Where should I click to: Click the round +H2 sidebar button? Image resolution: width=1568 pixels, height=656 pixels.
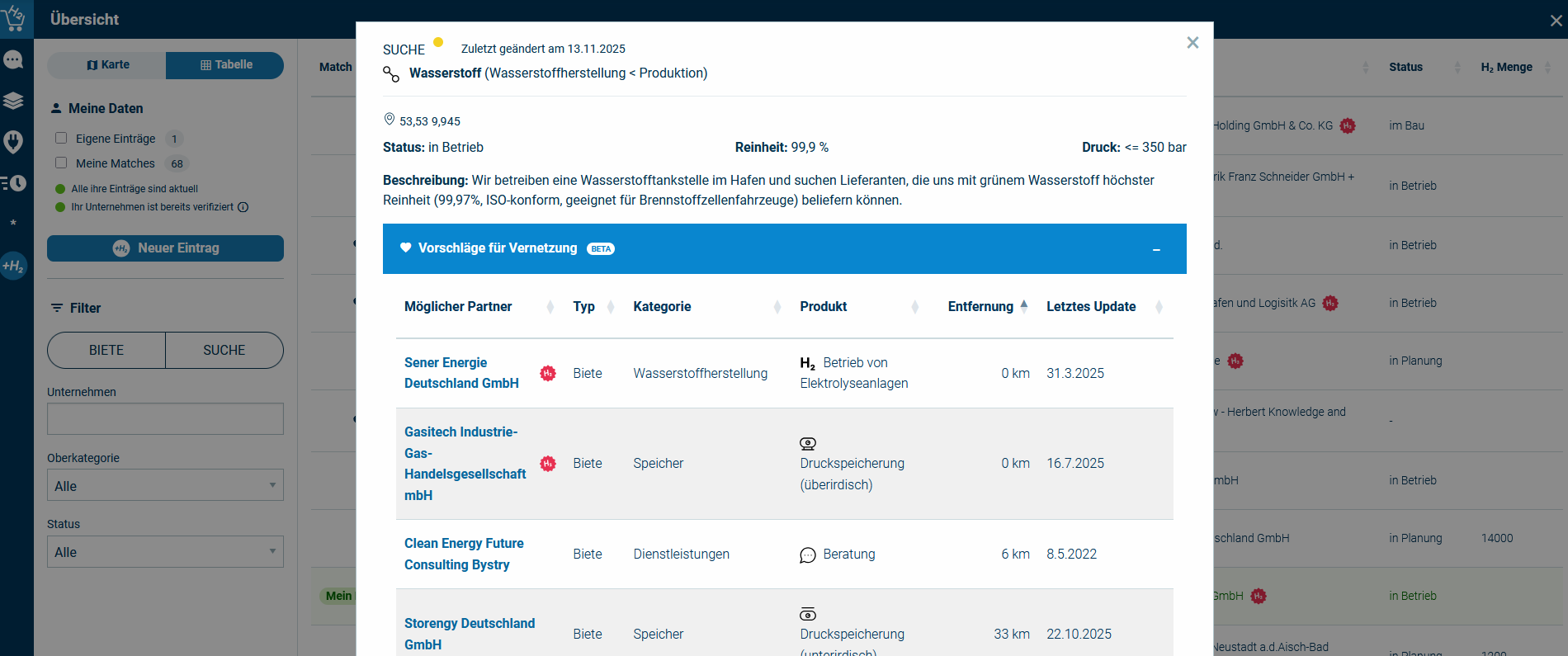(x=13, y=266)
